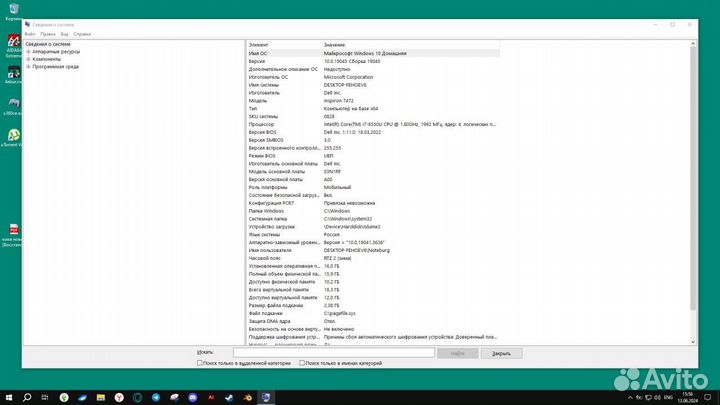
Task: Expand the Аппаратные ресурсы tree node
Action: (28, 52)
